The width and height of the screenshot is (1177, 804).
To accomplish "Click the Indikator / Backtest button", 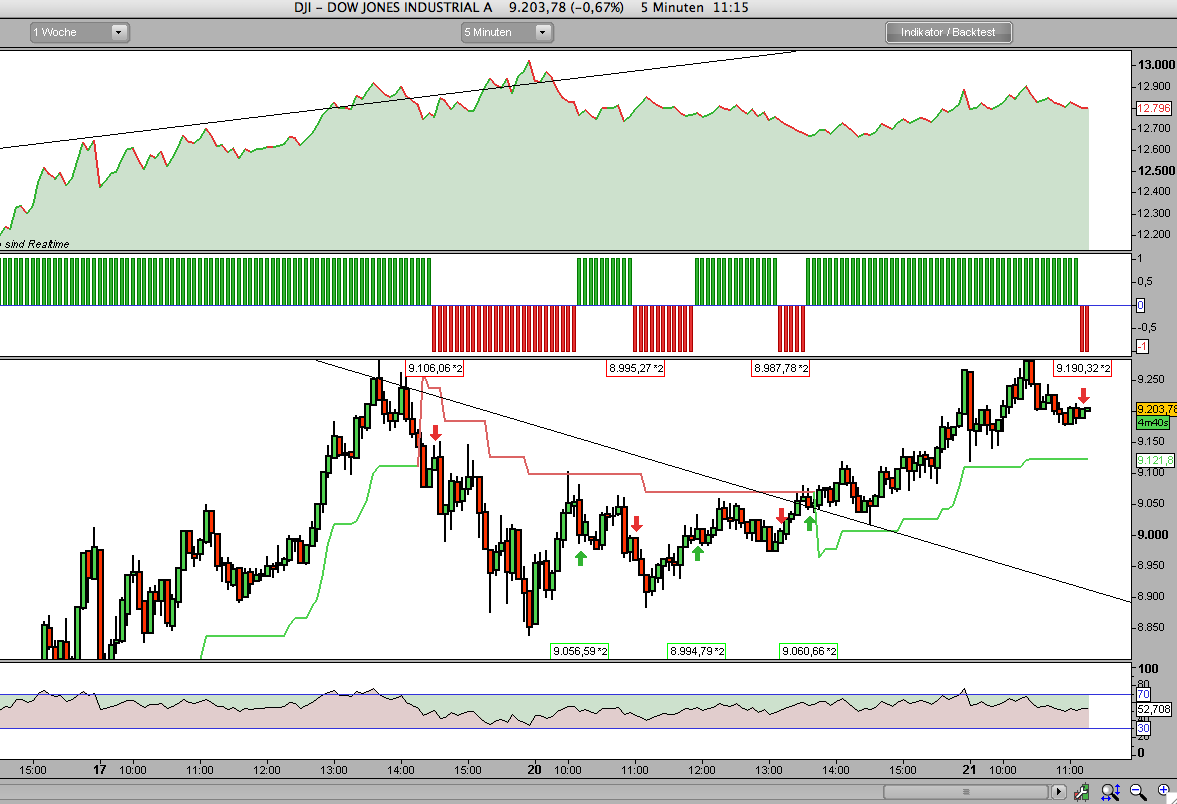I will [948, 32].
